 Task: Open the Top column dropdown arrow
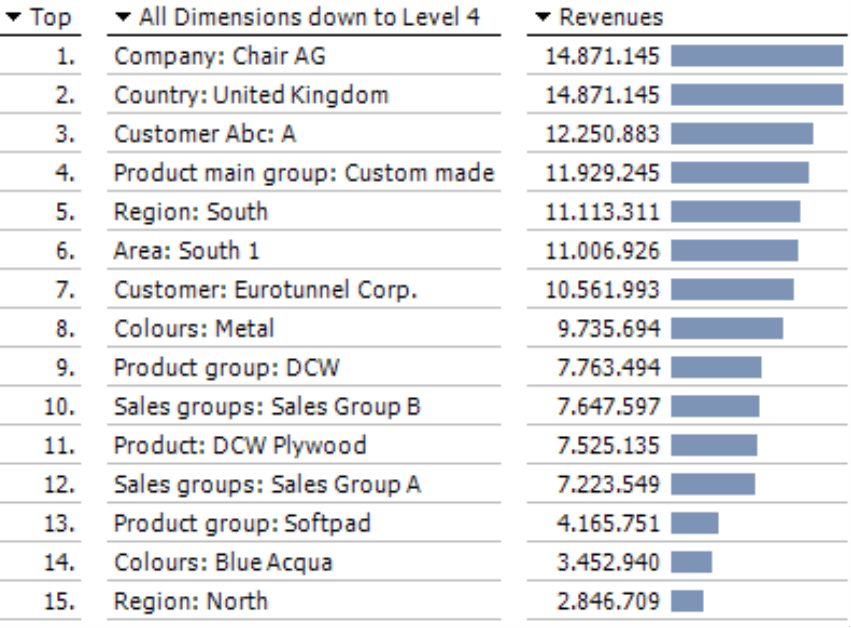tap(12, 17)
